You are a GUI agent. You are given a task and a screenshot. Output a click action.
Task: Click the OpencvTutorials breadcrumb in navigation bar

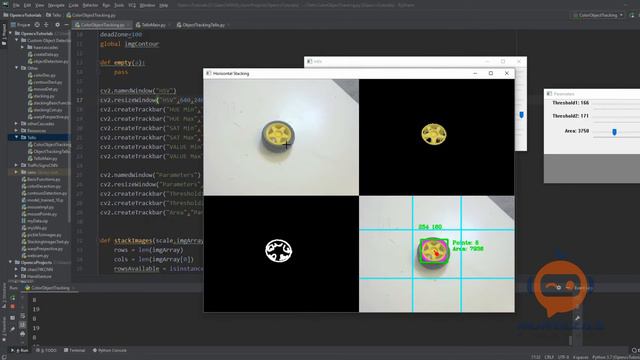pyautogui.click(x=22, y=15)
